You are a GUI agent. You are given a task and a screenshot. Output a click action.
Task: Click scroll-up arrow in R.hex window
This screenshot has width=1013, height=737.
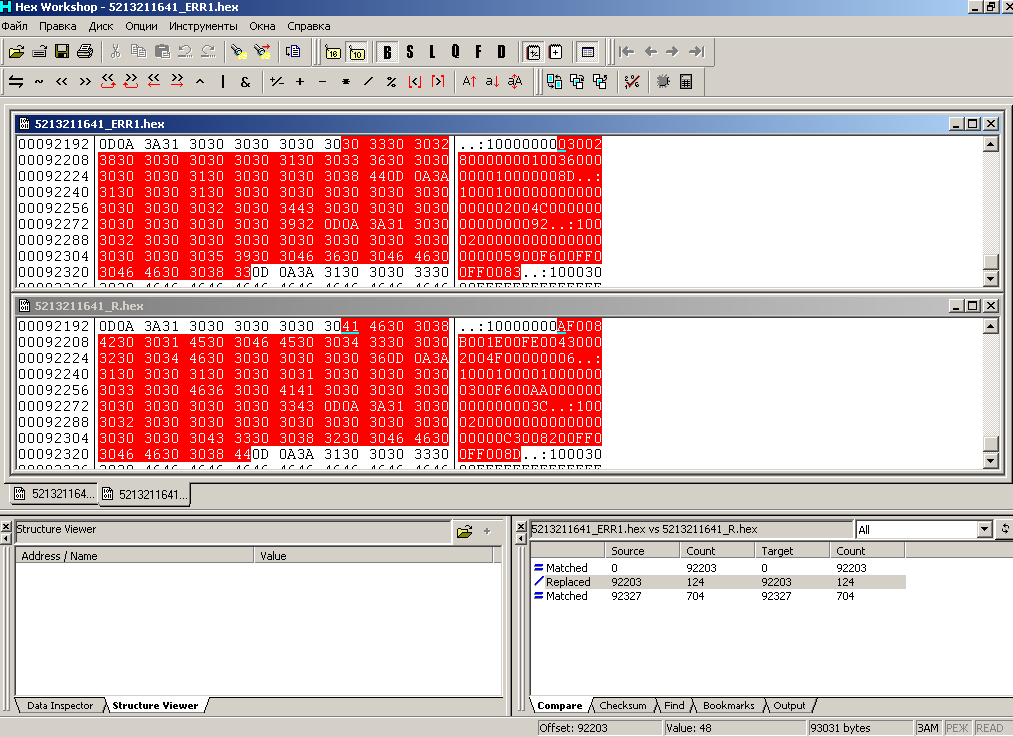tap(990, 326)
